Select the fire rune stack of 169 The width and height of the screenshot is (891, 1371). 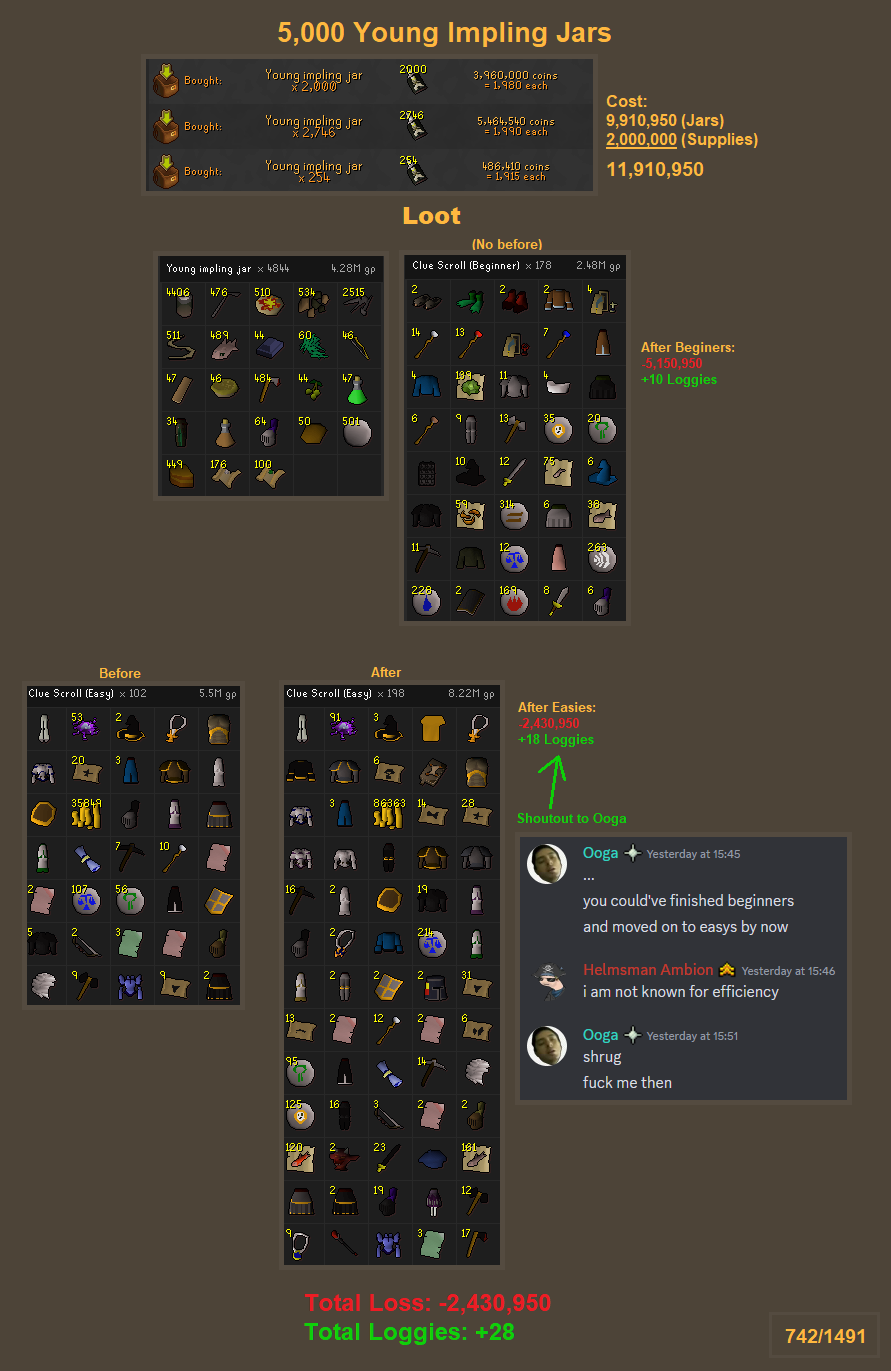513,601
